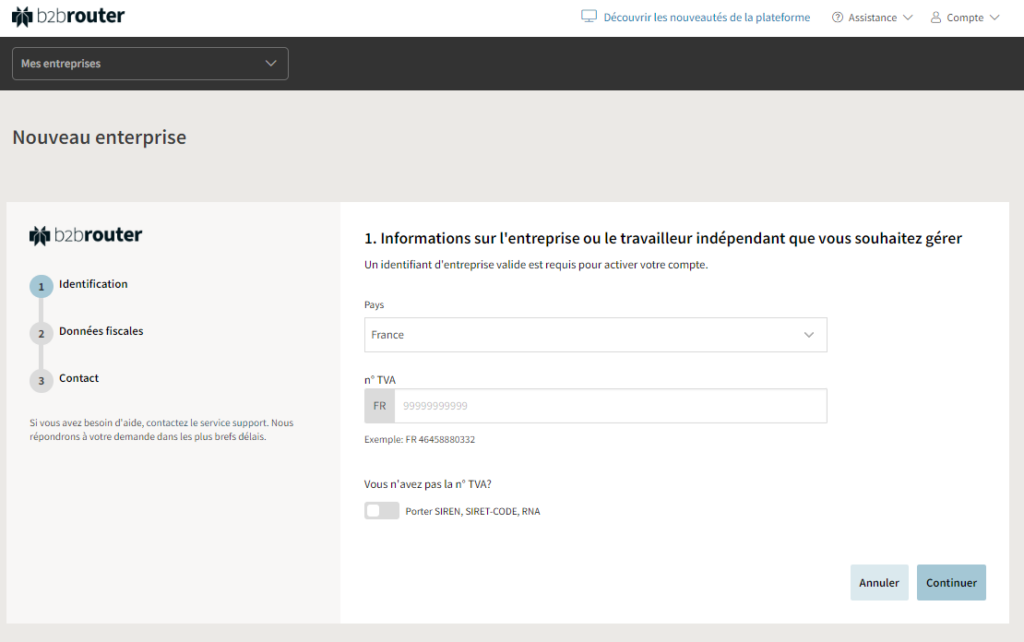The height and width of the screenshot is (642, 1024).
Task: Expand the Compte chevron arrow
Action: [x=994, y=18]
